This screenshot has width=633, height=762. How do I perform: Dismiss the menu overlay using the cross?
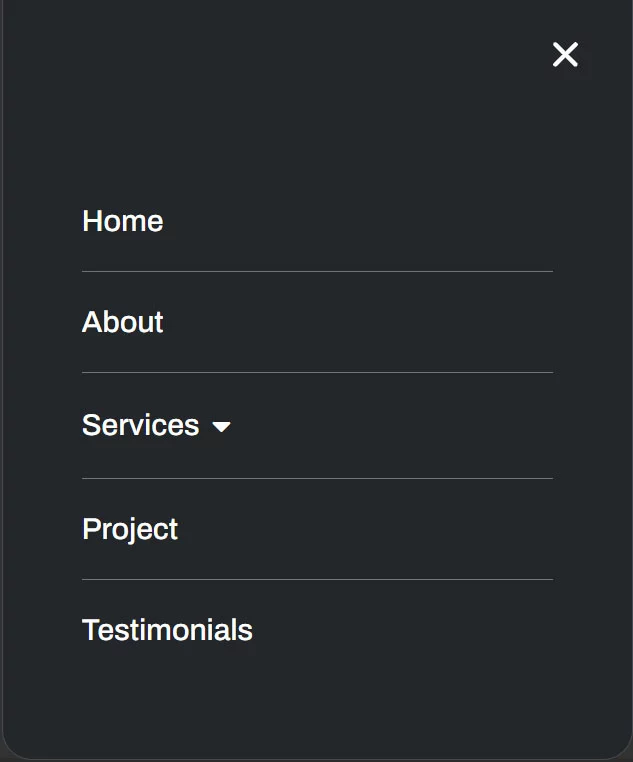565,55
